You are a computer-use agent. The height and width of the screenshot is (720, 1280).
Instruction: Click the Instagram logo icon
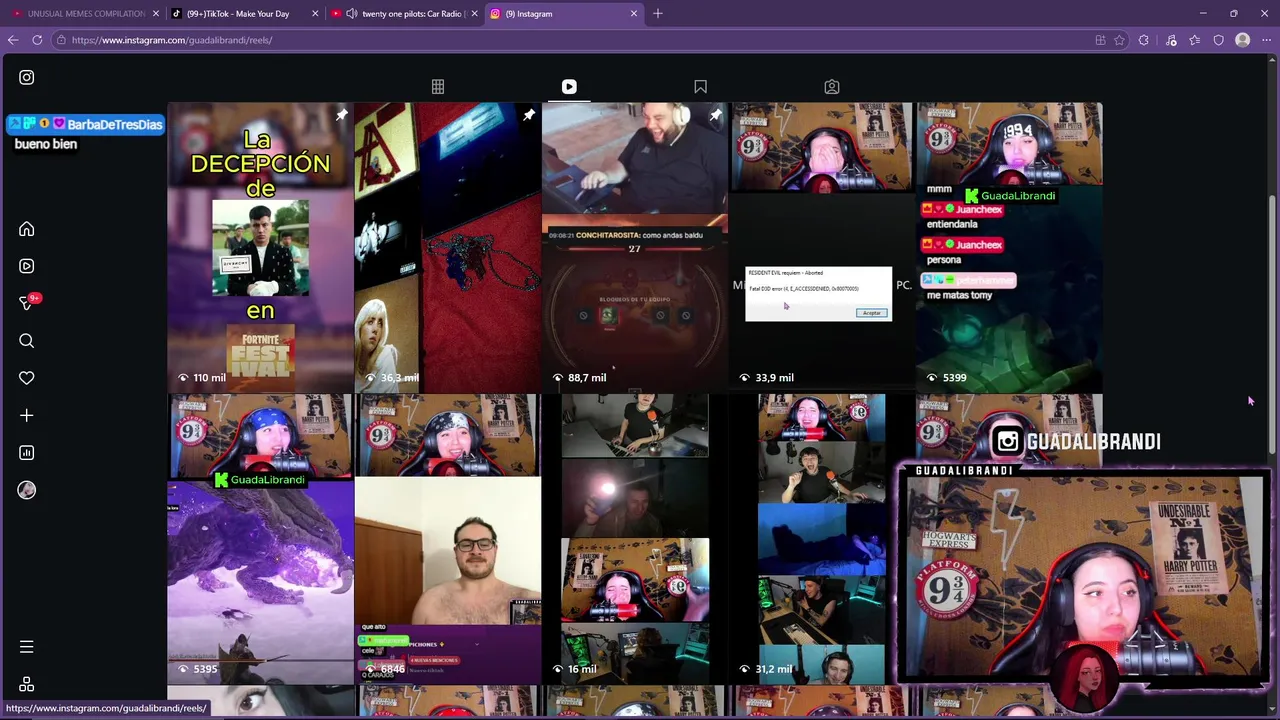[x=27, y=77]
